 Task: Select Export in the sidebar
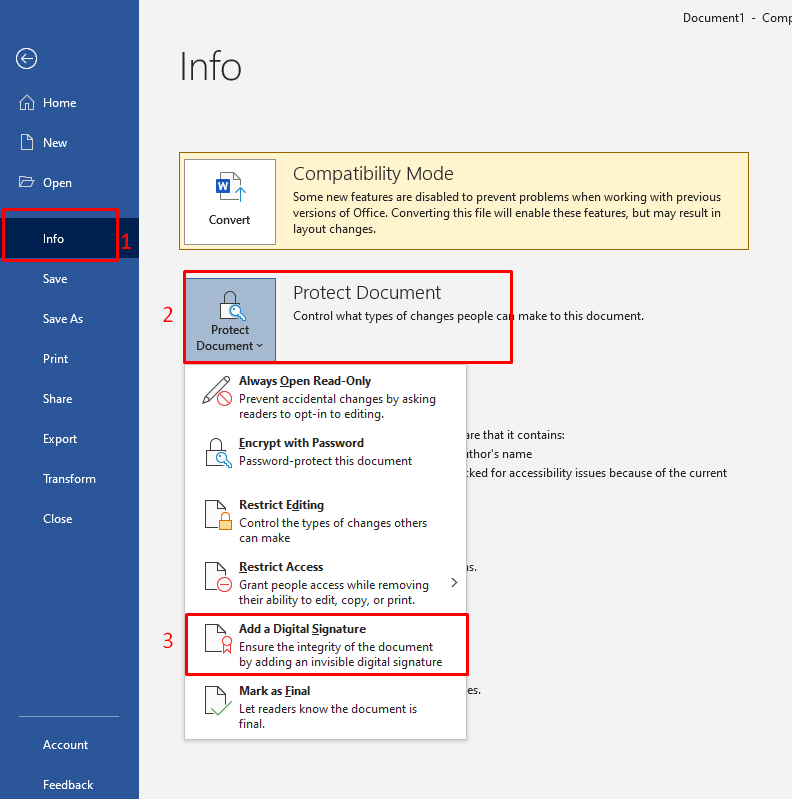[60, 439]
